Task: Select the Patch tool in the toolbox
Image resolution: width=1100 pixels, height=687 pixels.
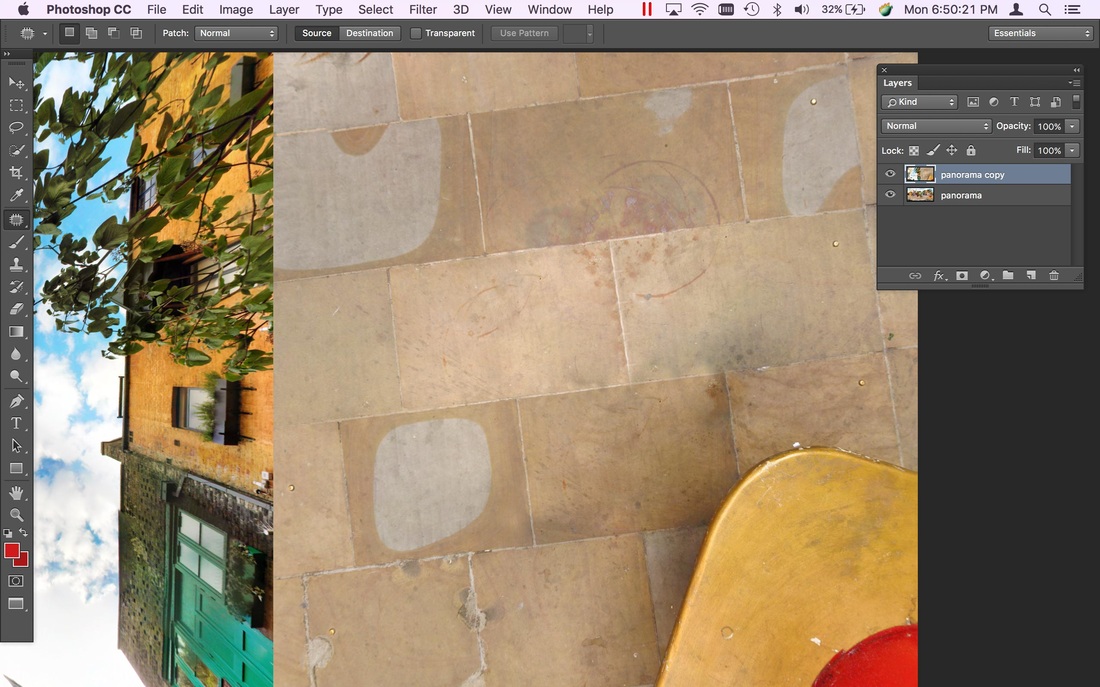Action: (16, 220)
